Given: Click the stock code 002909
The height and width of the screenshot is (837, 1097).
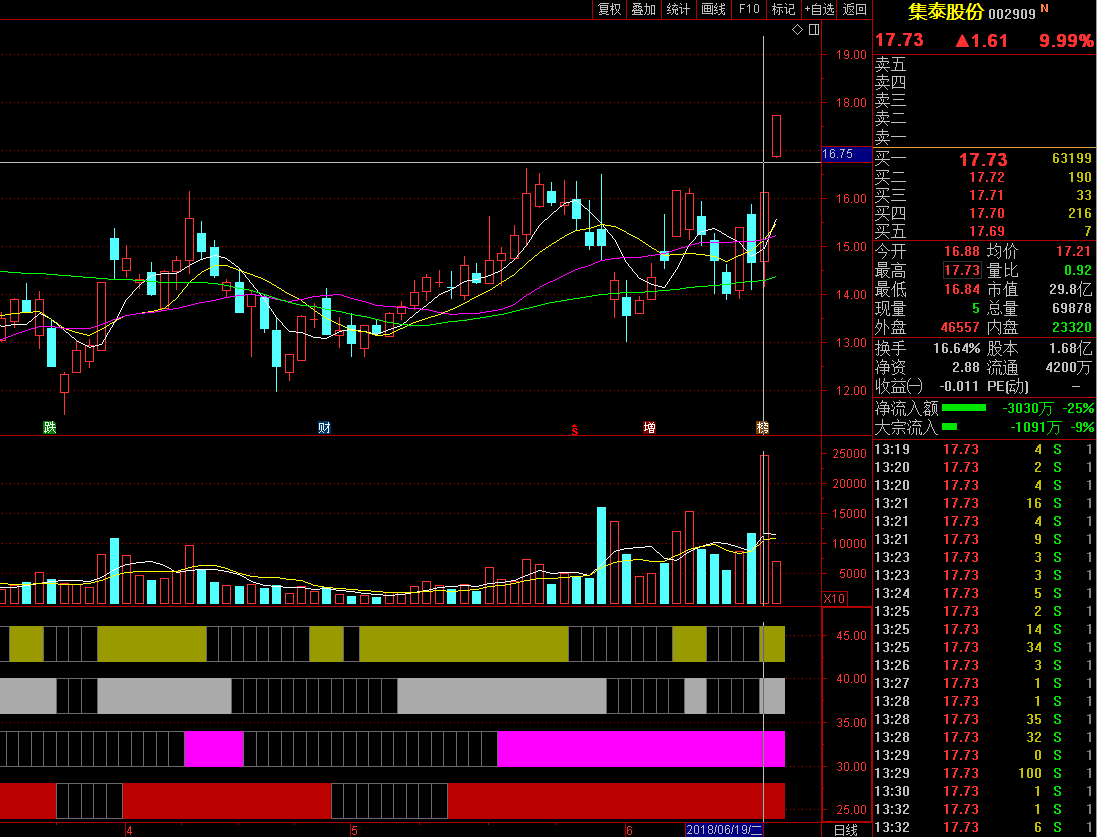Looking at the screenshot, I should 1012,13.
